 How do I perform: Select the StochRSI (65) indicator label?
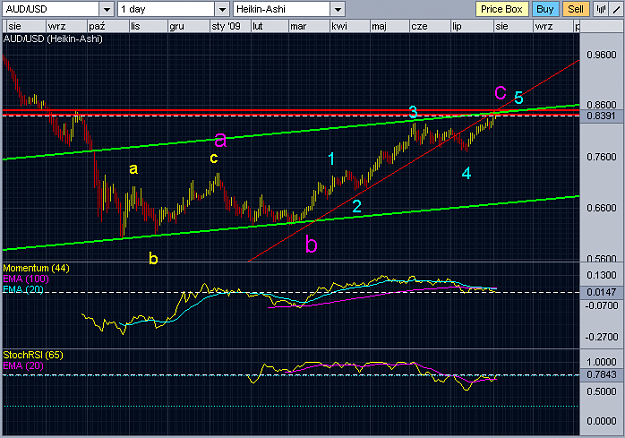tap(33, 355)
